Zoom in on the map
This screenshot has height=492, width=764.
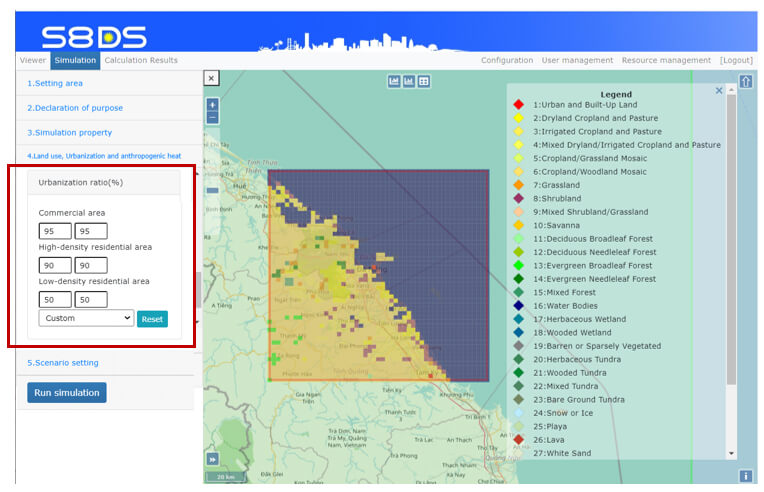click(212, 104)
